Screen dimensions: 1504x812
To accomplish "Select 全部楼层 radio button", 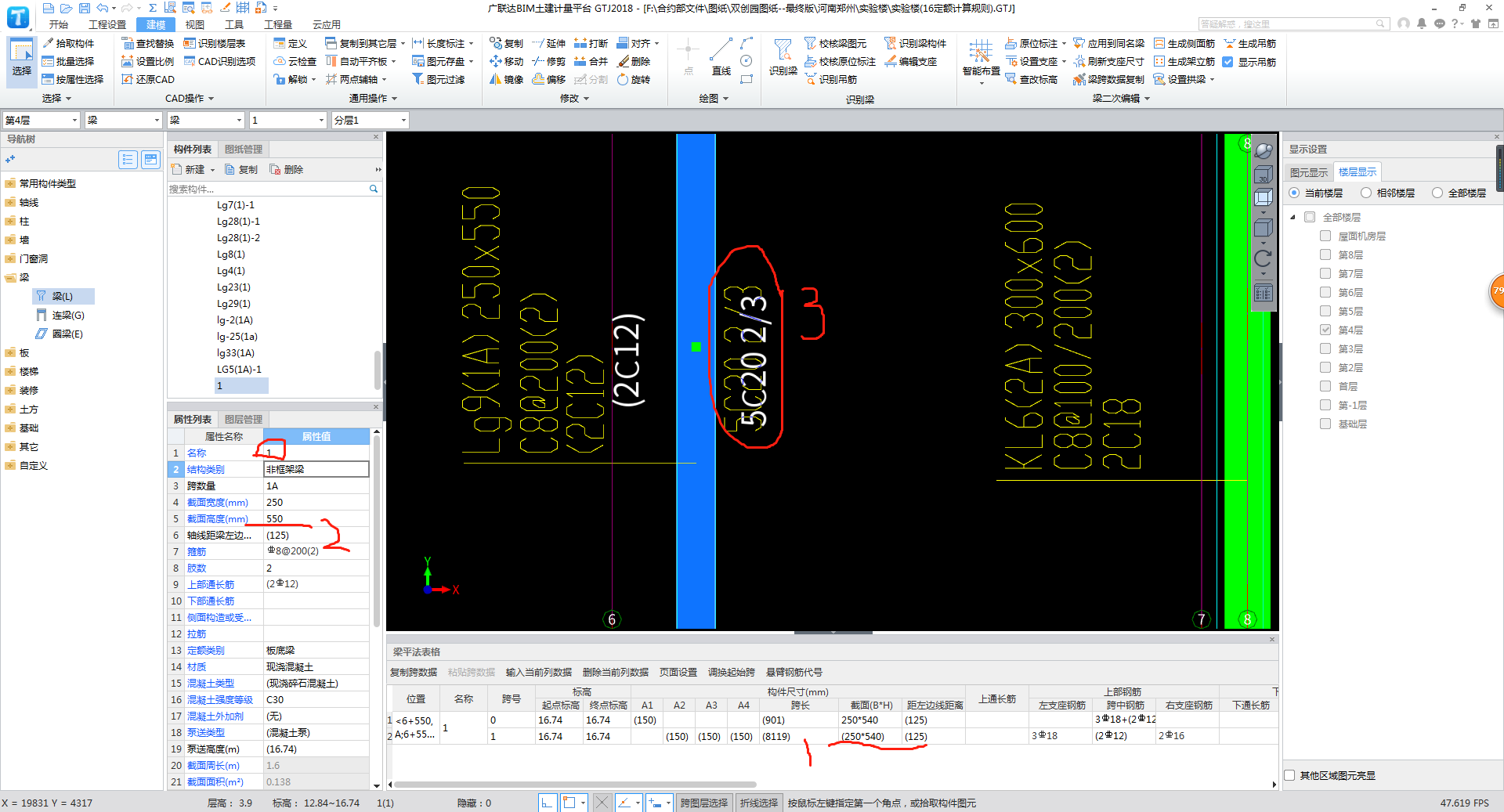I will point(1437,193).
